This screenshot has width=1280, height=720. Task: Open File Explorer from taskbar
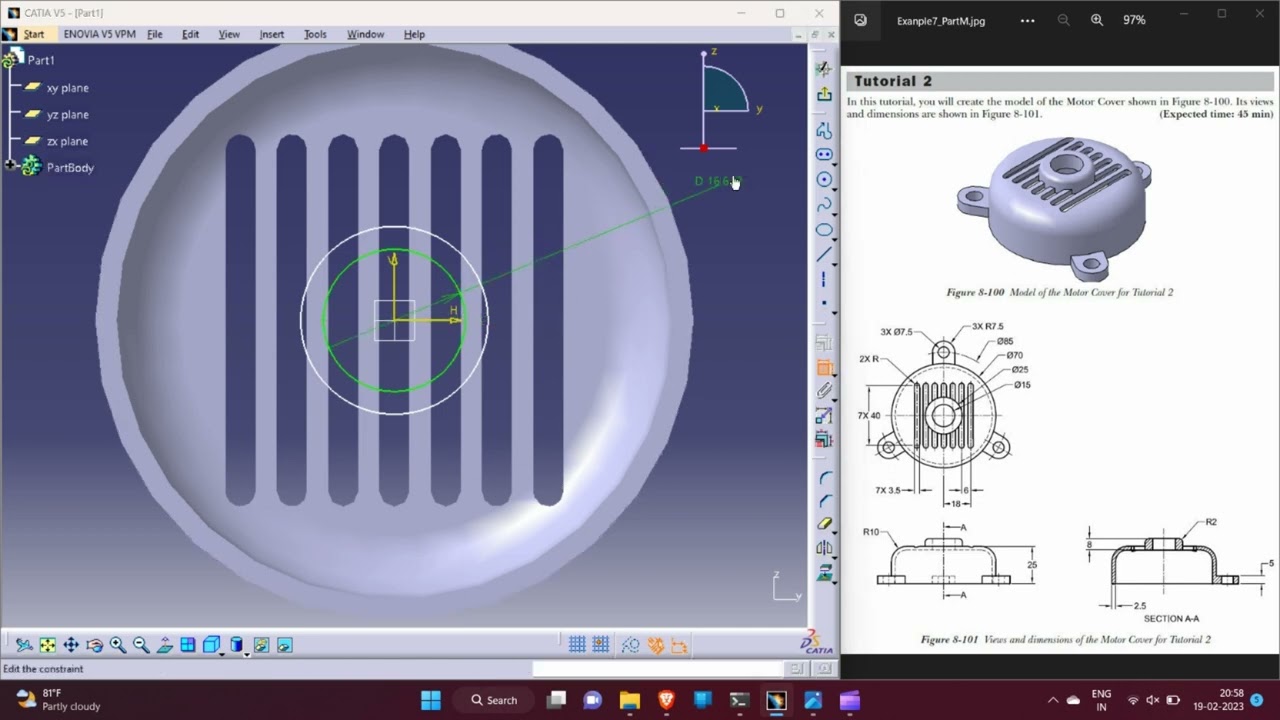tap(629, 700)
